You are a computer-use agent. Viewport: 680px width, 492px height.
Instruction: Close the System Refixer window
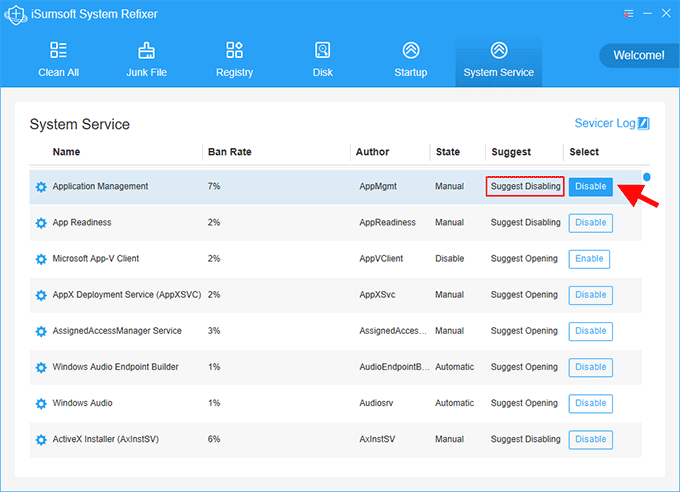click(x=666, y=14)
